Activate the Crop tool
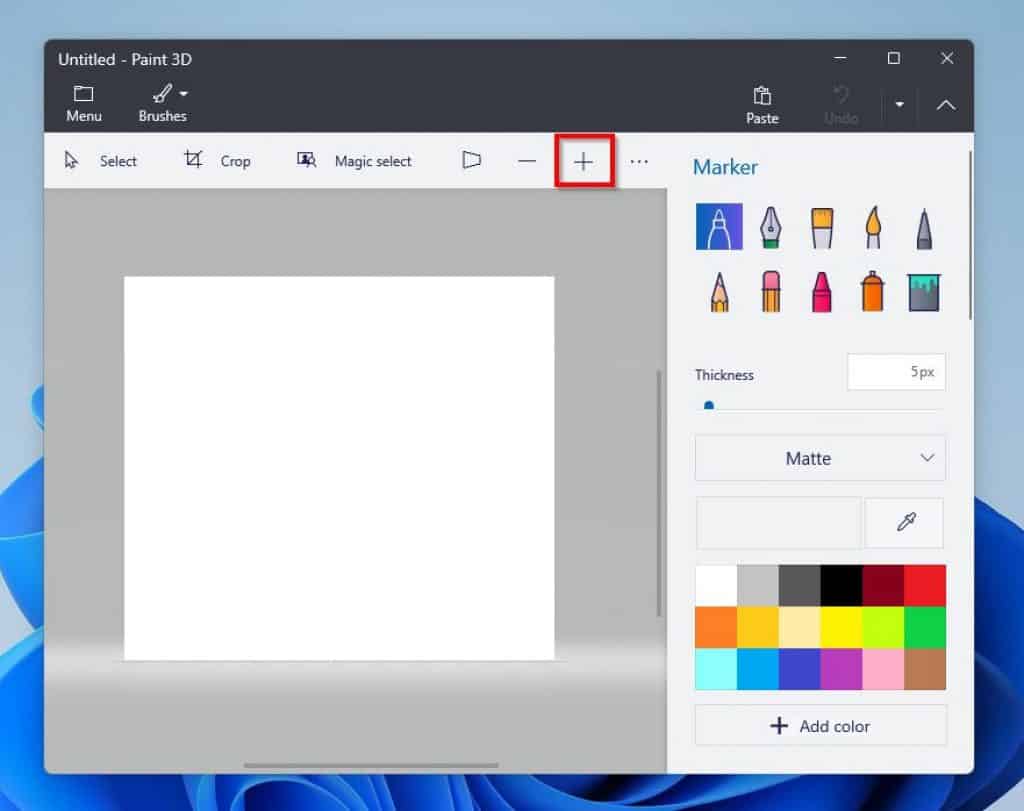 point(217,161)
